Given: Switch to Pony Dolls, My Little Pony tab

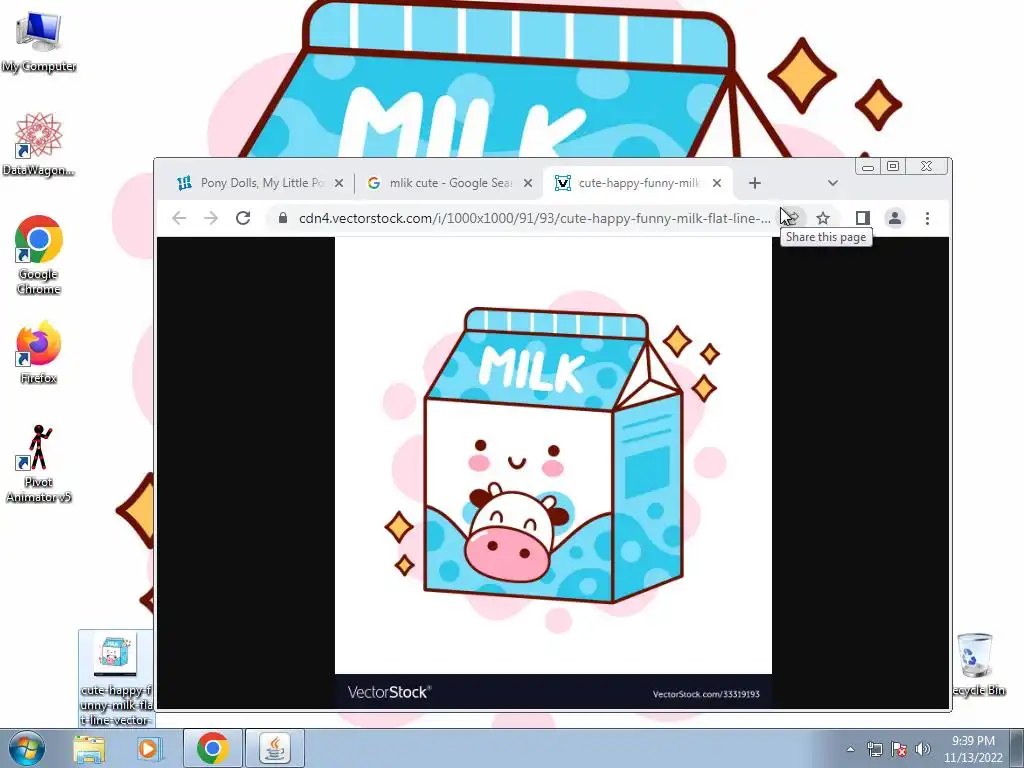Looking at the screenshot, I should click(x=261, y=183).
